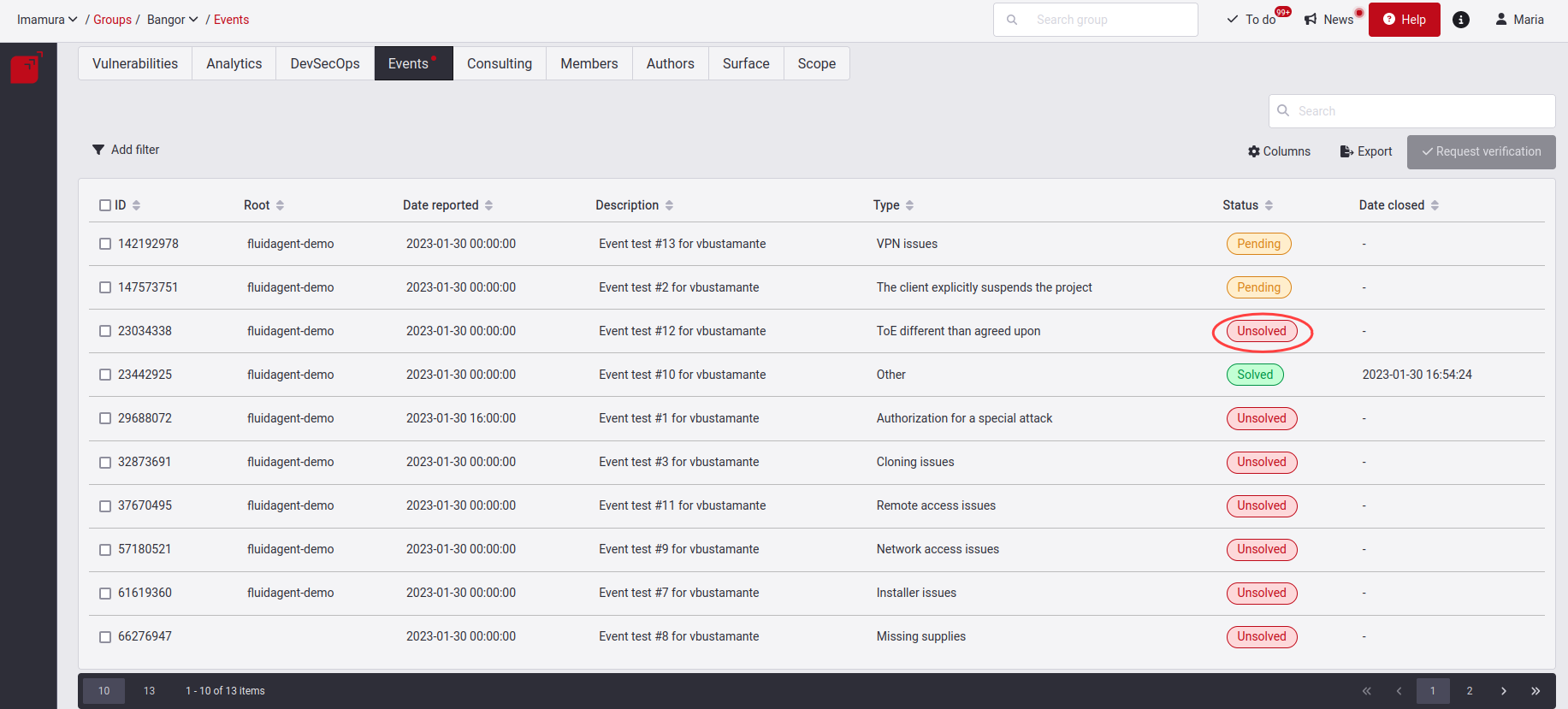Expand the Imamura organization dropdown
Image resolution: width=1568 pixels, height=709 pixels.
pos(47,20)
